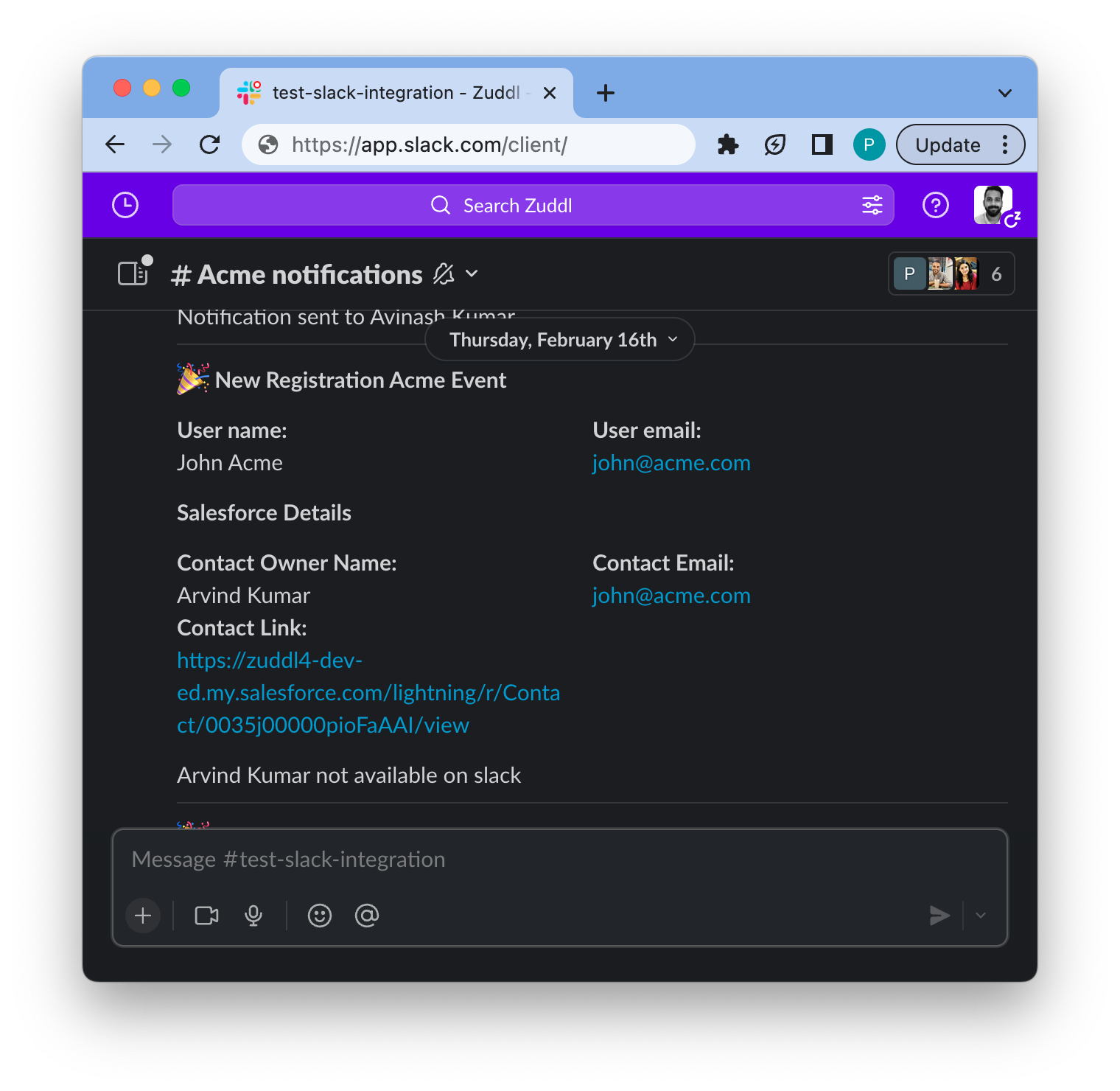Select 'Arvind Kumar' contact owner name

[244, 596]
